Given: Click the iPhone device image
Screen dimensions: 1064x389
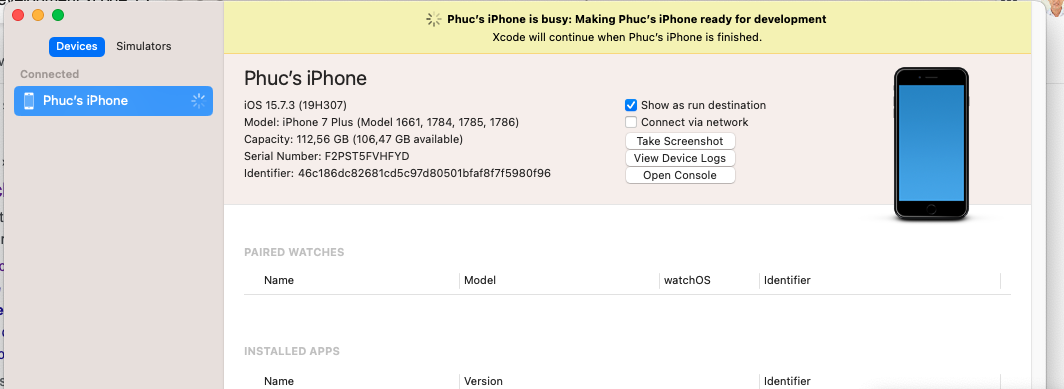Looking at the screenshot, I should point(931,143).
